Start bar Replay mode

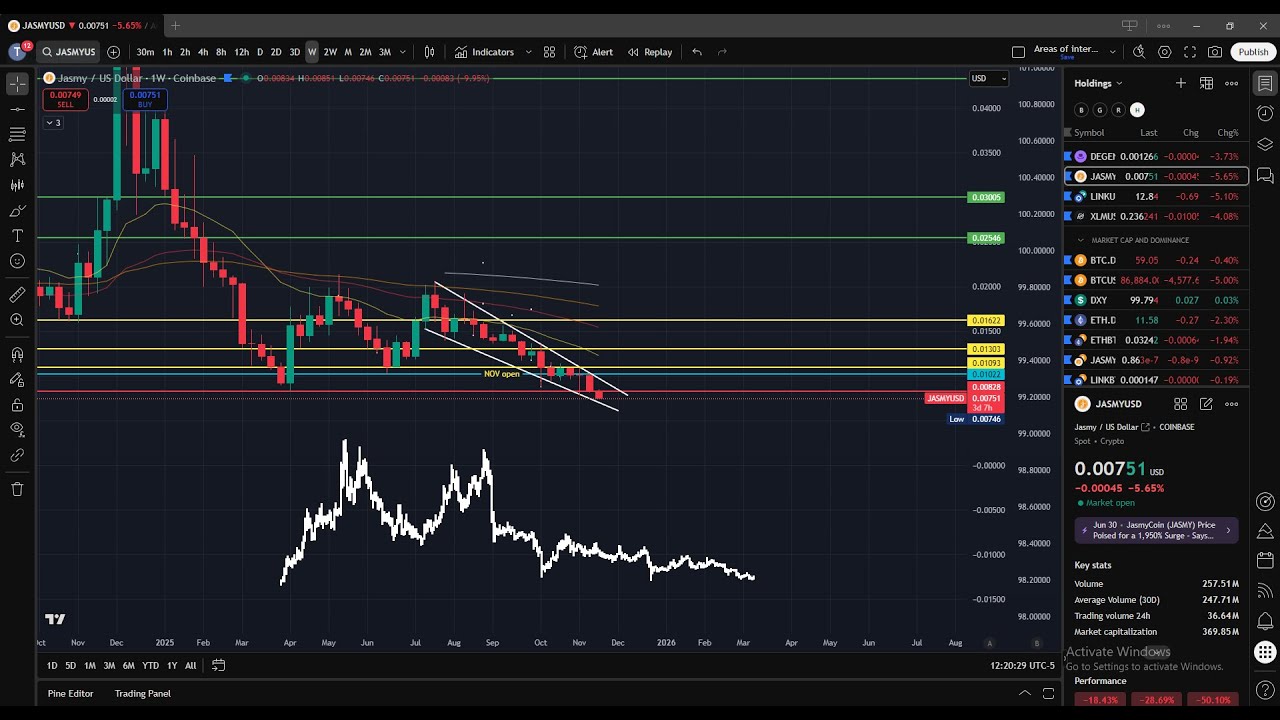649,52
